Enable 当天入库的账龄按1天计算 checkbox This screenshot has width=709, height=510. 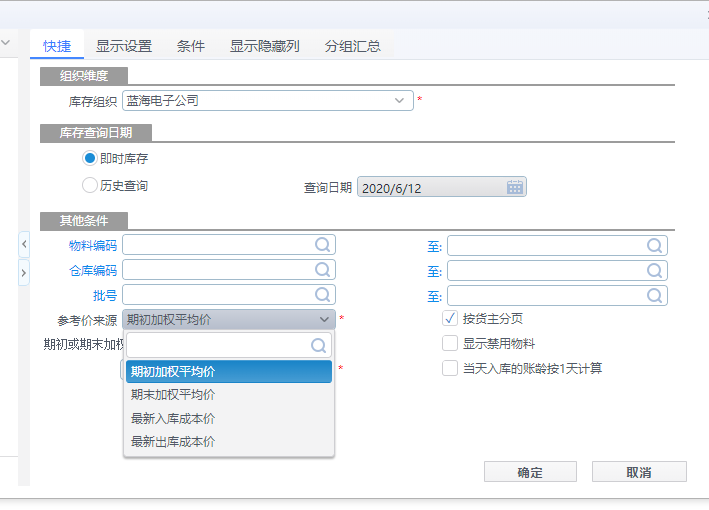[x=450, y=368]
